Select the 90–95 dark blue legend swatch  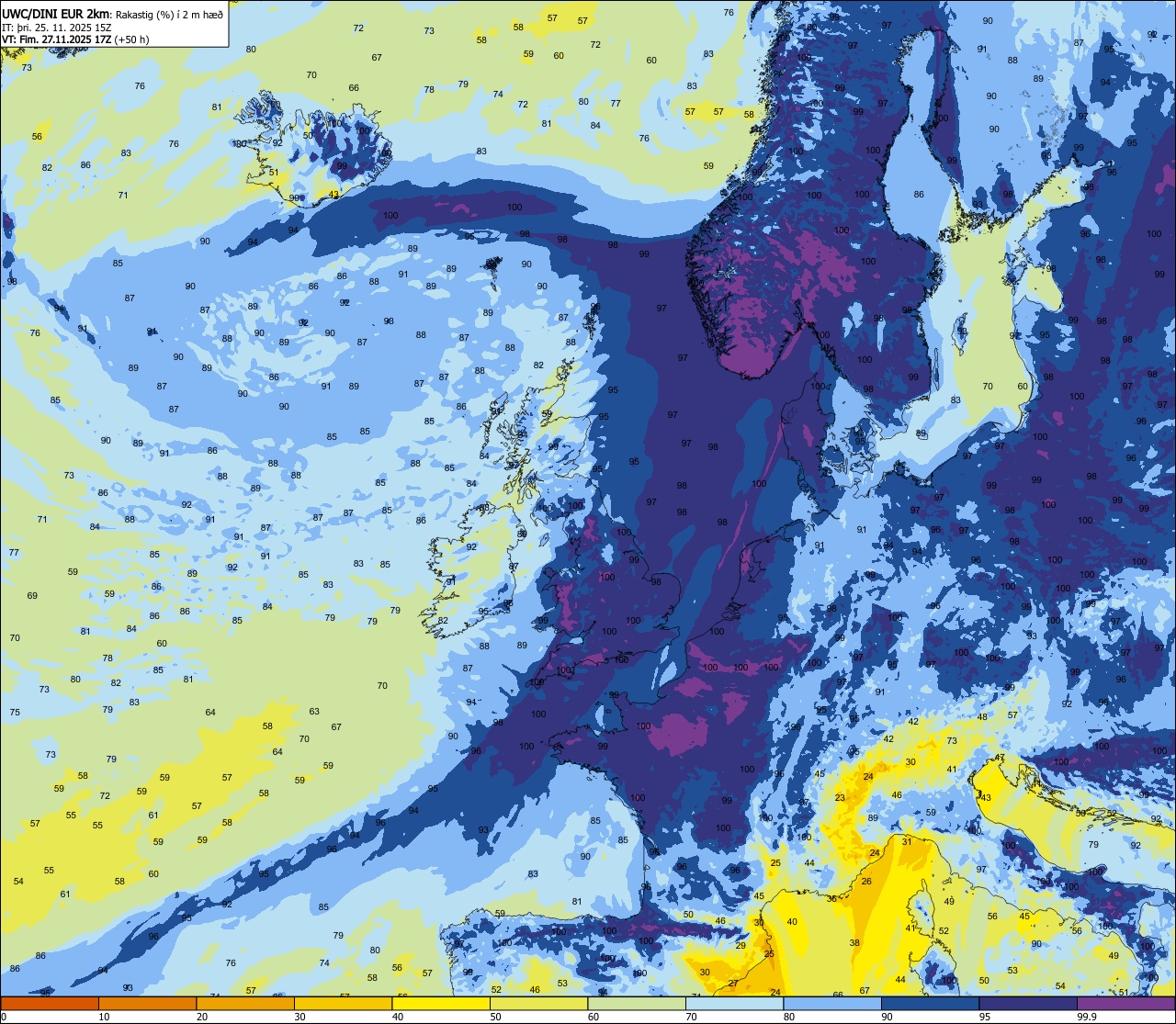pyautogui.click(x=930, y=1003)
